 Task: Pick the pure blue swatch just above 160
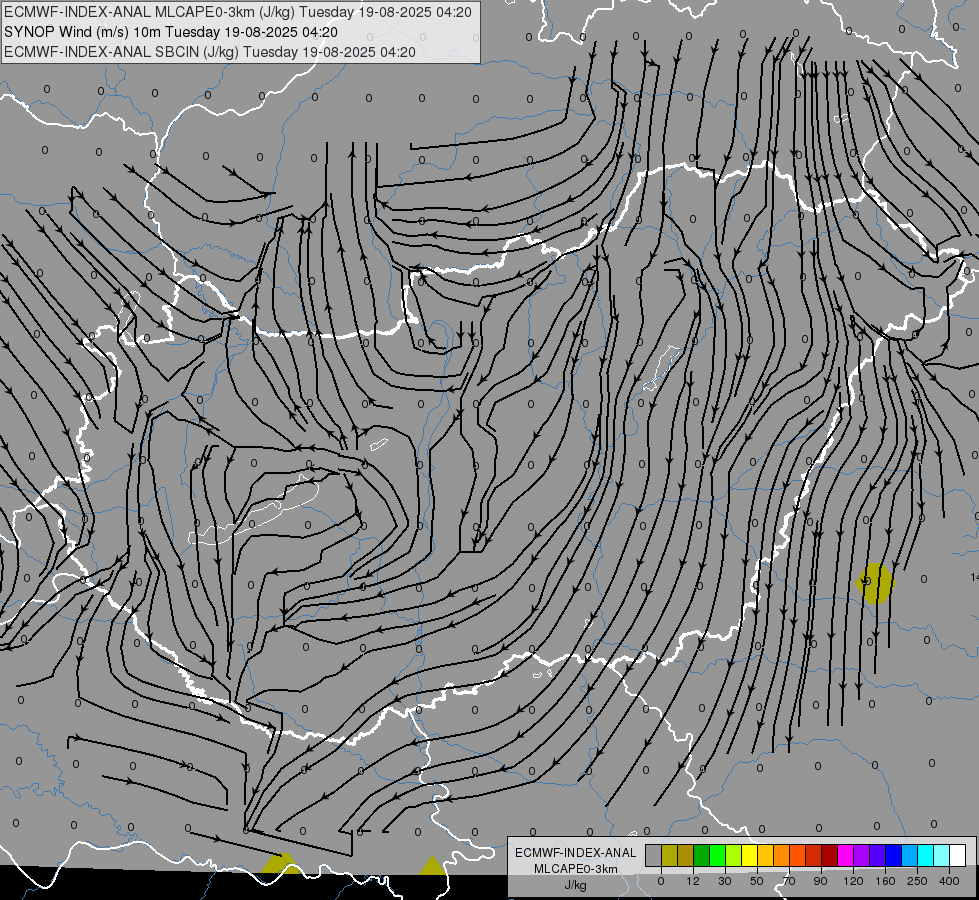(x=893, y=855)
